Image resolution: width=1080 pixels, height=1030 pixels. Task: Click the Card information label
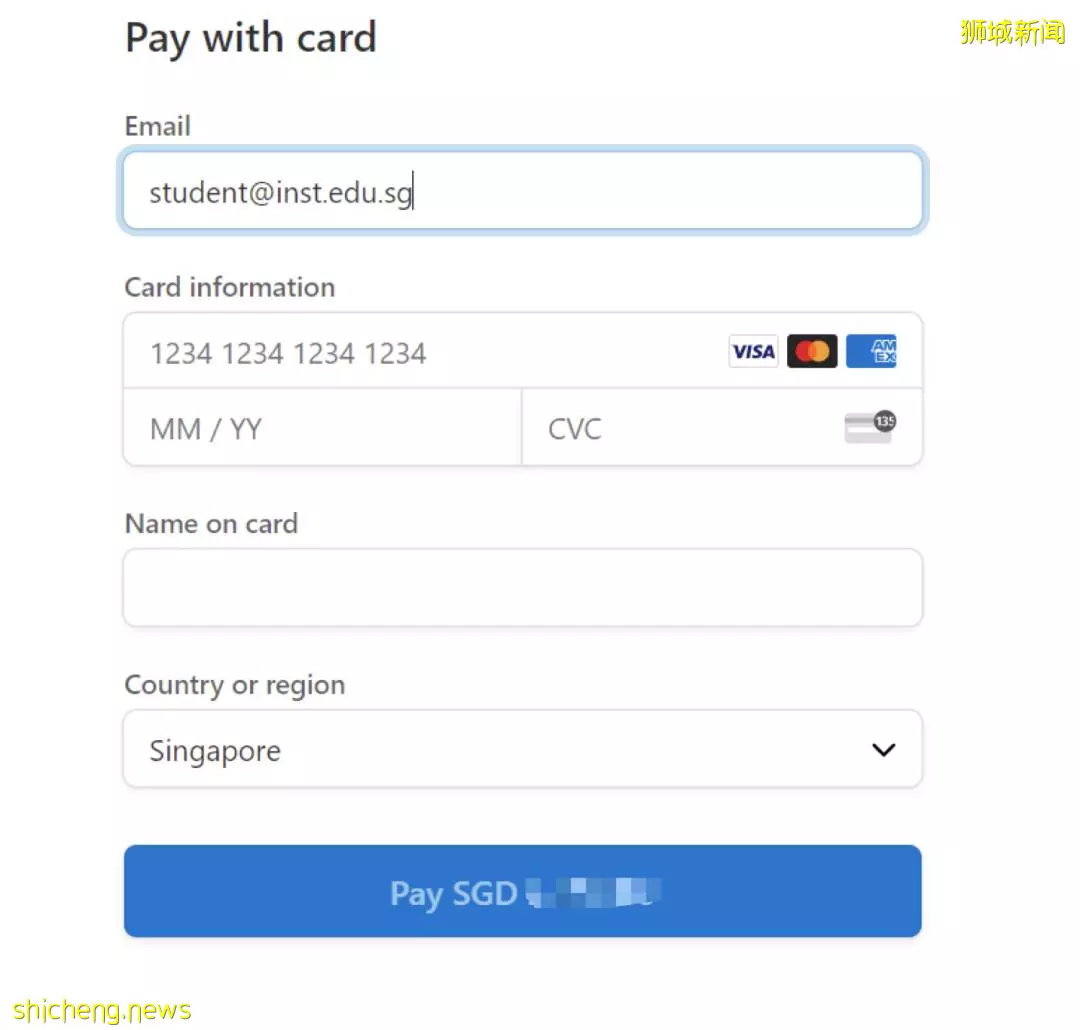[x=230, y=287]
